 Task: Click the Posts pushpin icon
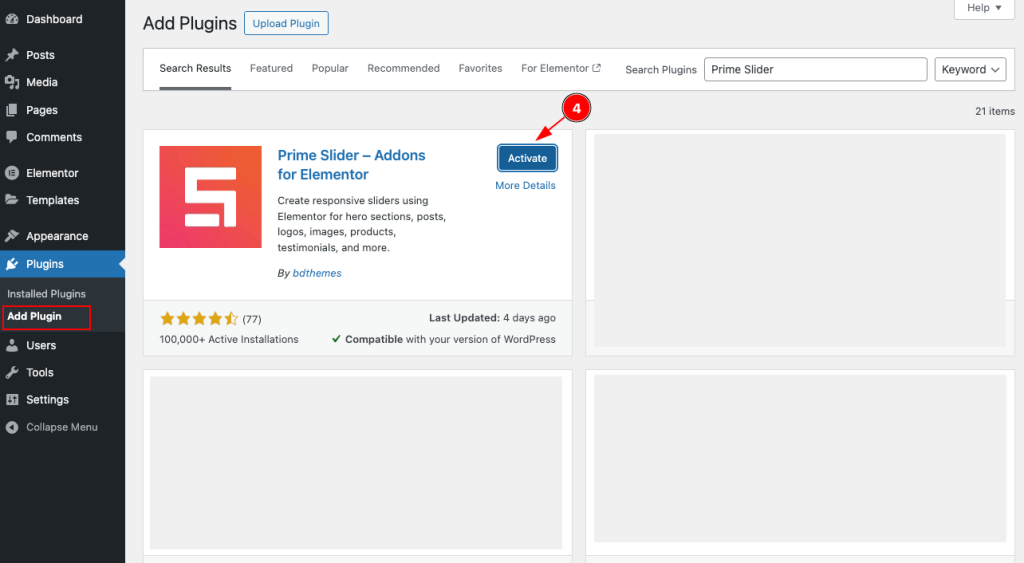point(12,55)
